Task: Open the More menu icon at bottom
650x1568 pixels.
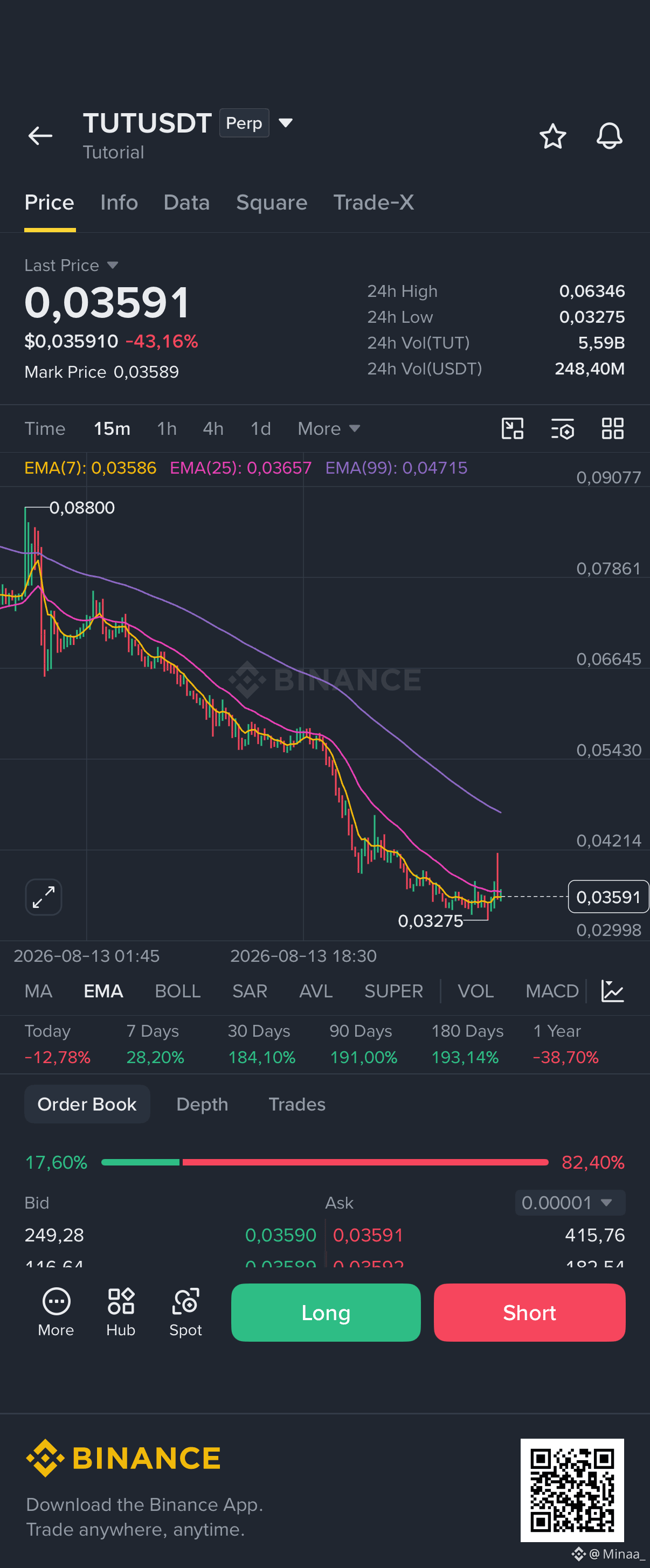Action: pyautogui.click(x=56, y=1313)
